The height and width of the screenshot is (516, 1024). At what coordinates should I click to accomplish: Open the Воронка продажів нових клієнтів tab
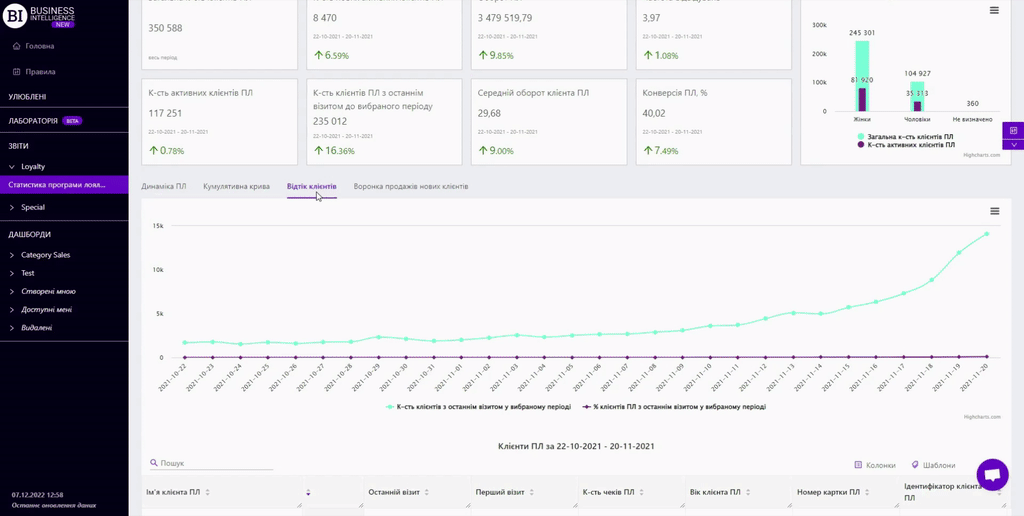point(410,186)
